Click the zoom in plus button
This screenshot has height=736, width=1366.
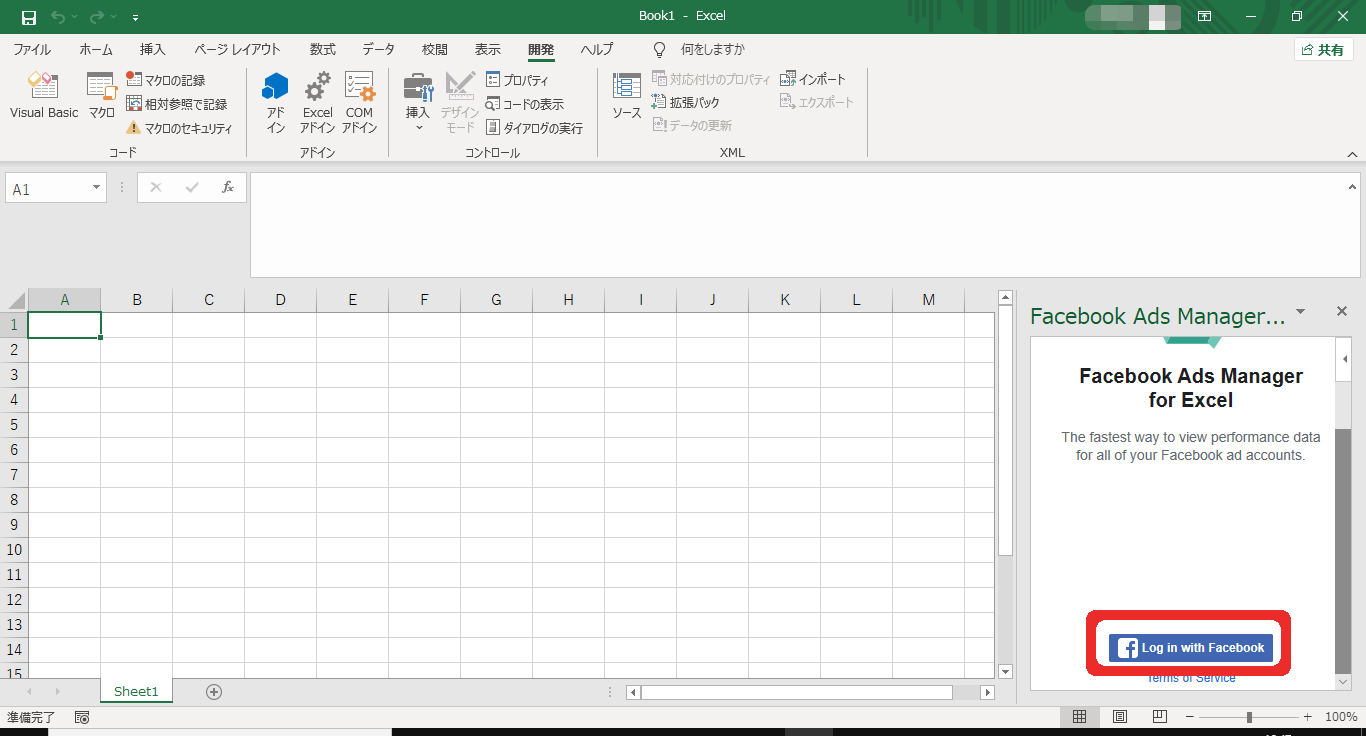coord(1307,717)
